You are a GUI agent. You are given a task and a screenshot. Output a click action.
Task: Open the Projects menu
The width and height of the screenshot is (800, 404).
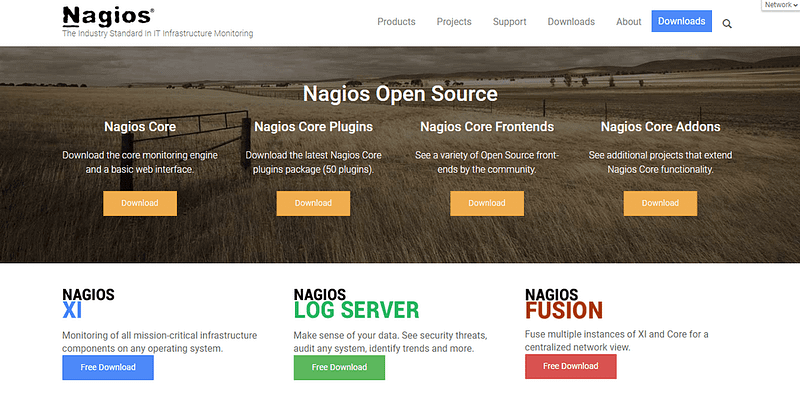pos(454,22)
